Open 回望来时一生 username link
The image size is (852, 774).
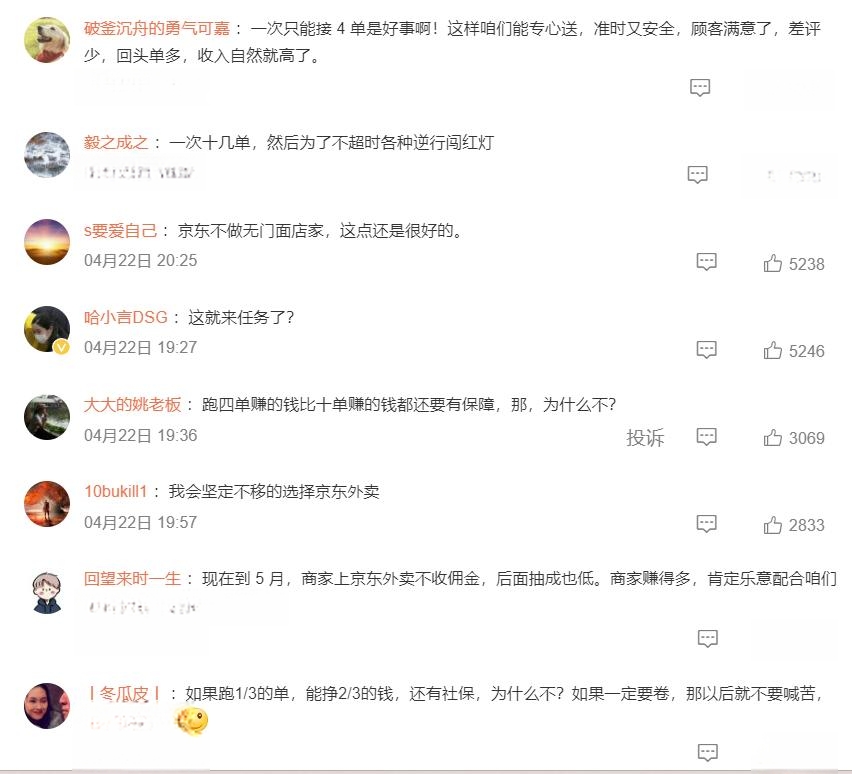(132, 578)
